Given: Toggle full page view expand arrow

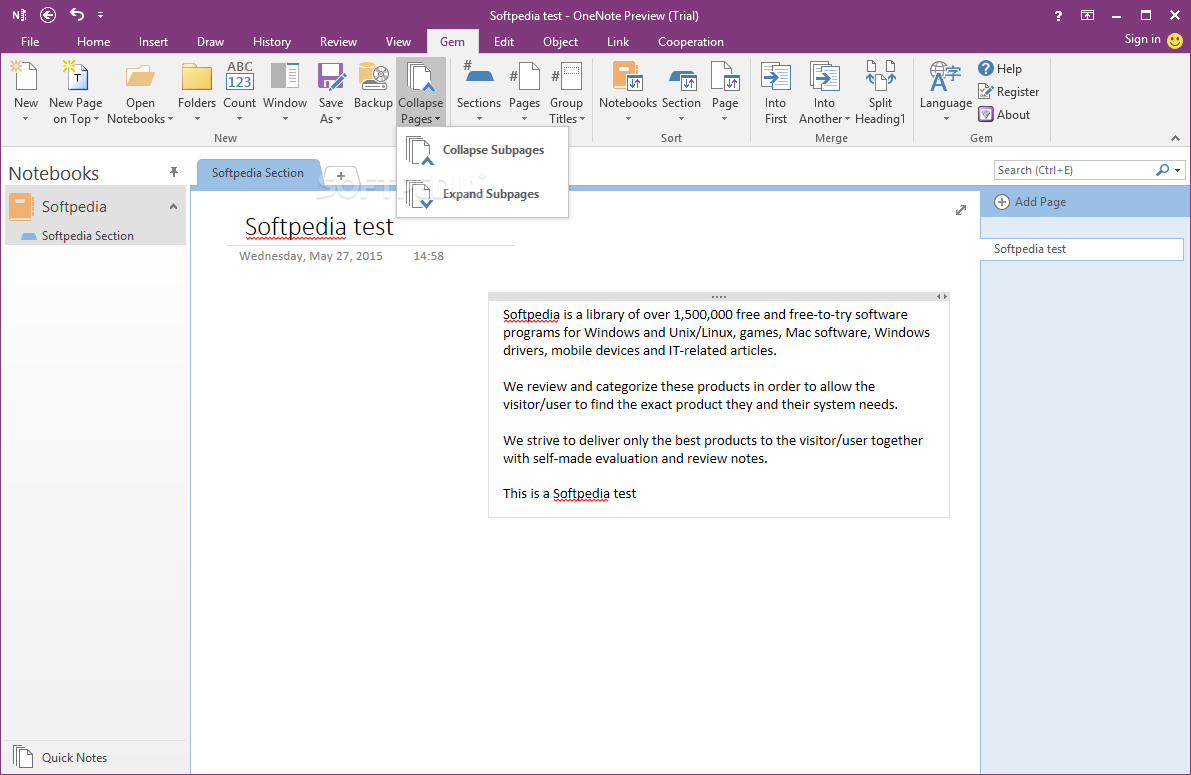Looking at the screenshot, I should point(961,210).
